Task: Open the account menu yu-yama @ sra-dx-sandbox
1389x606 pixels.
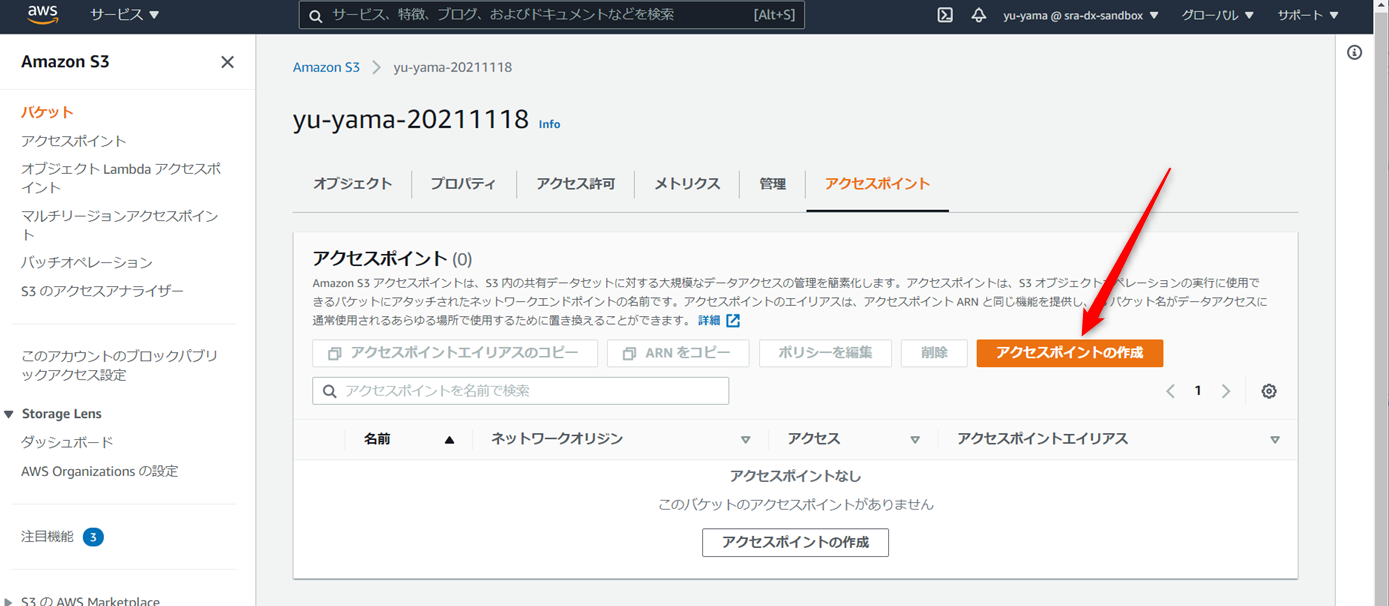Action: pos(1081,15)
